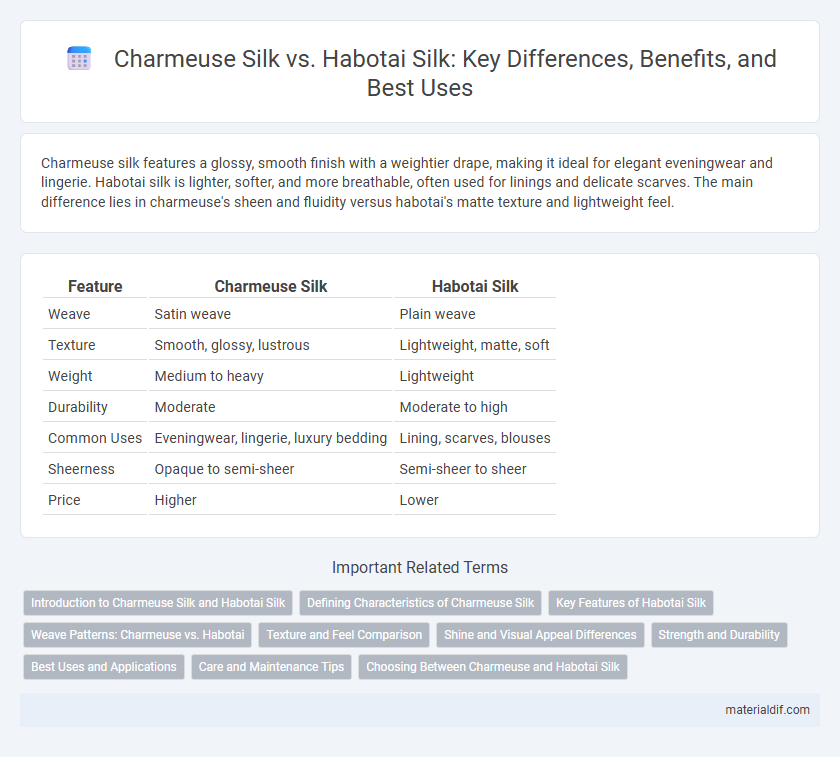Click the Eveningwear, lingerie, luxury bedding cell
This screenshot has height=757, width=840.
(x=271, y=438)
